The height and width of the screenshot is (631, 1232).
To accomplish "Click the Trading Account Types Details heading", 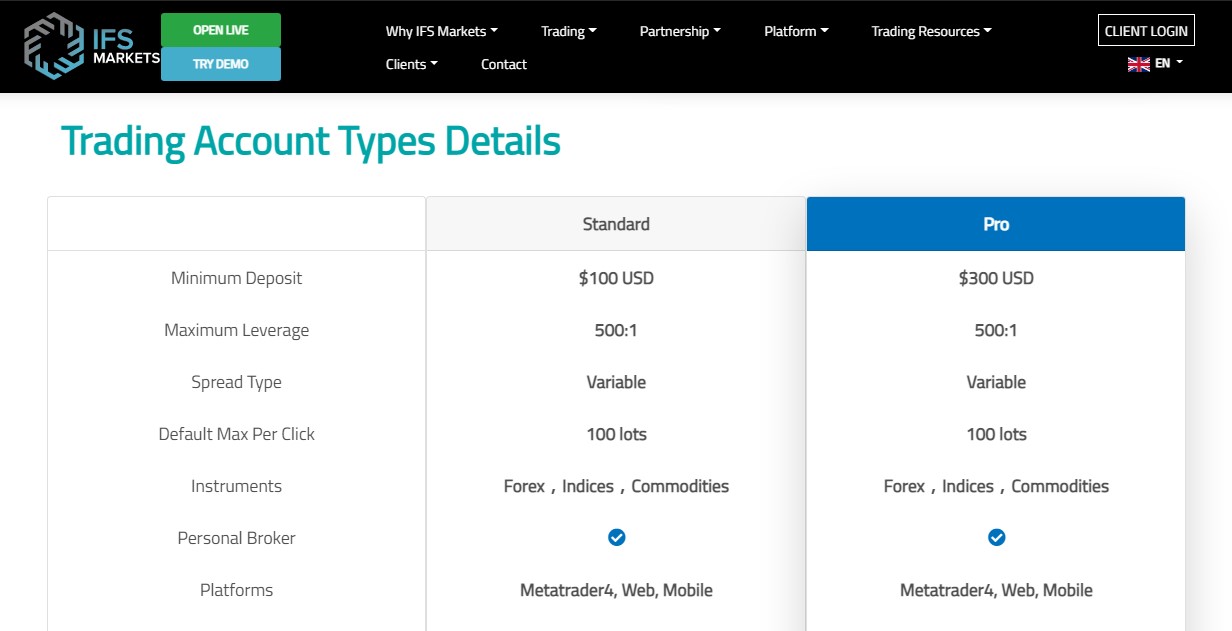I will tap(310, 141).
